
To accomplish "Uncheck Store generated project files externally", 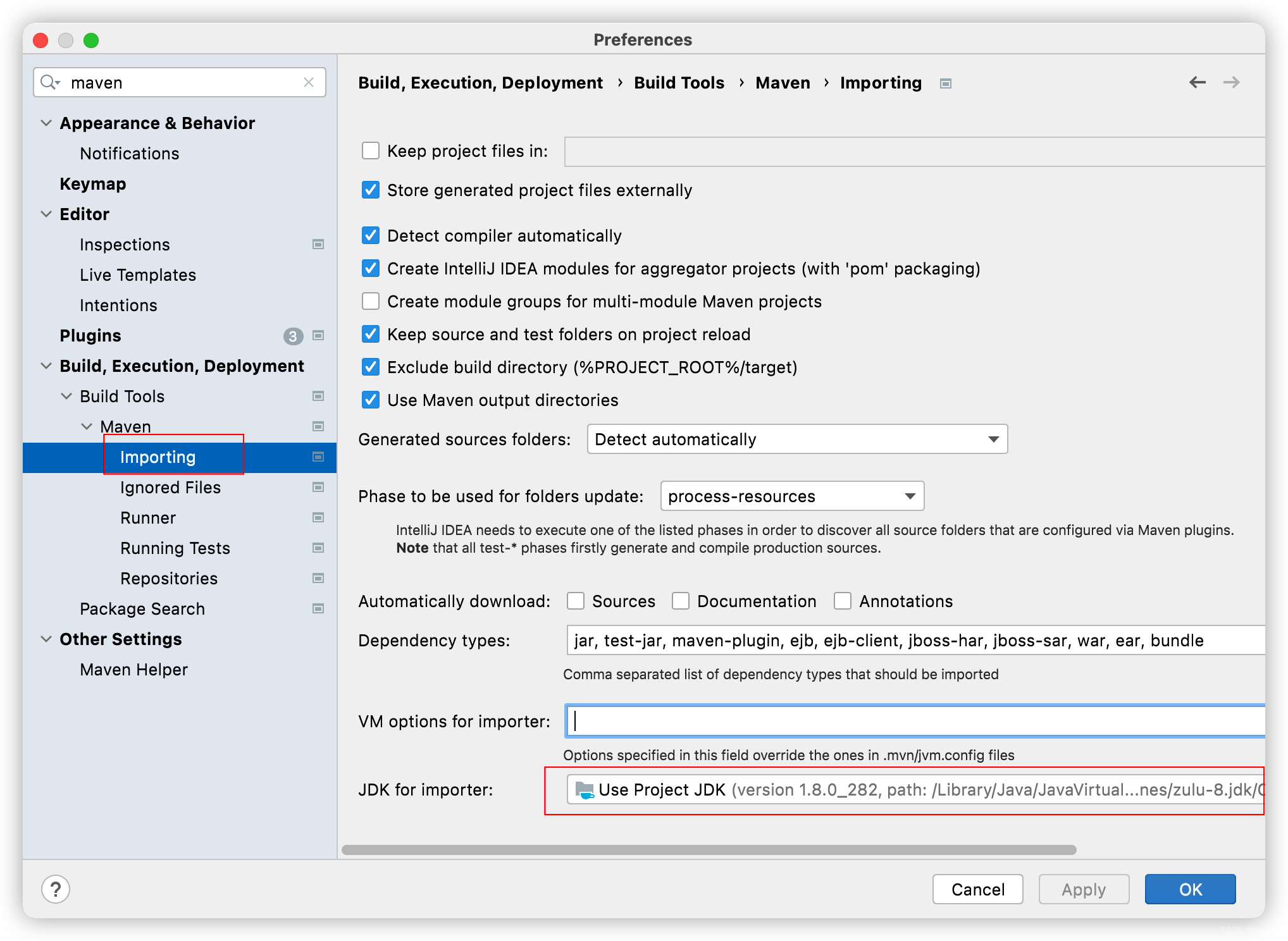I will tap(371, 190).
